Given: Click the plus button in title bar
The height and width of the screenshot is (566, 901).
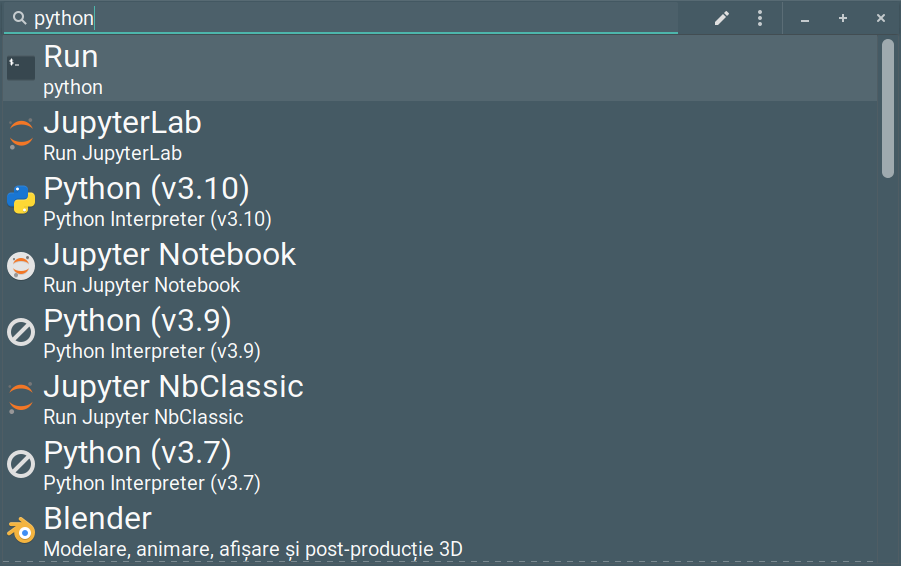Looking at the screenshot, I should click(x=842, y=18).
